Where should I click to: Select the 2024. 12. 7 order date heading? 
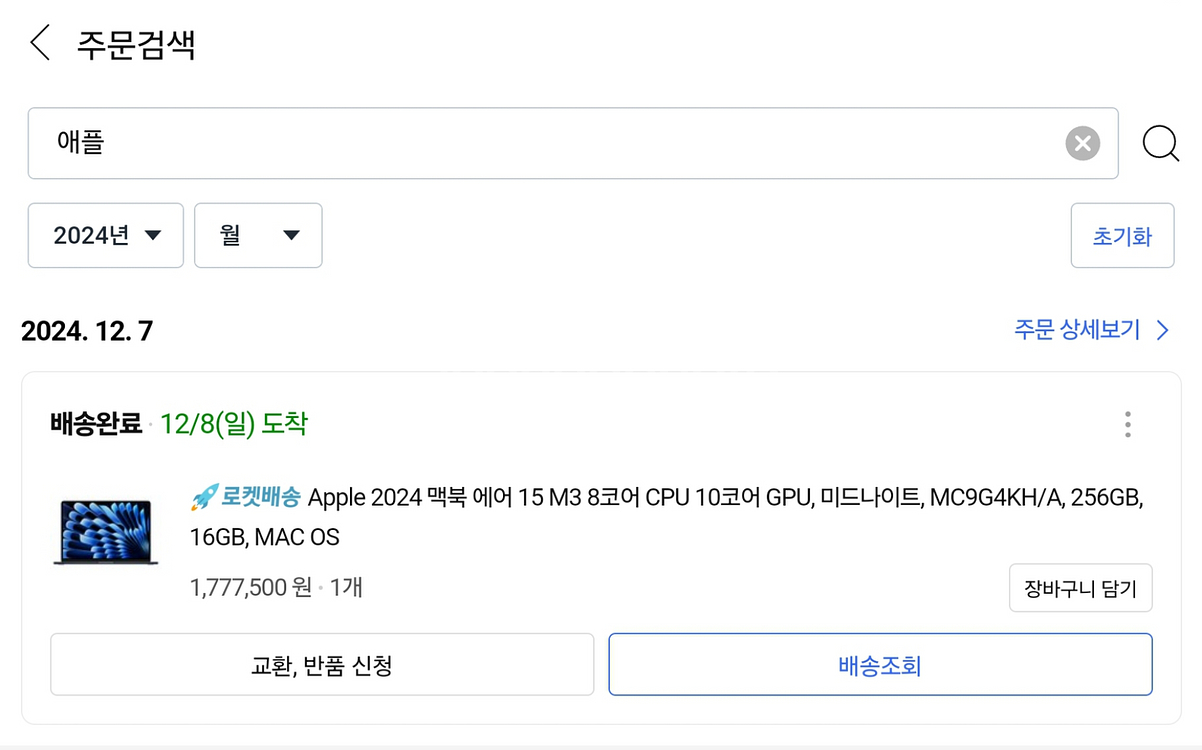(87, 331)
